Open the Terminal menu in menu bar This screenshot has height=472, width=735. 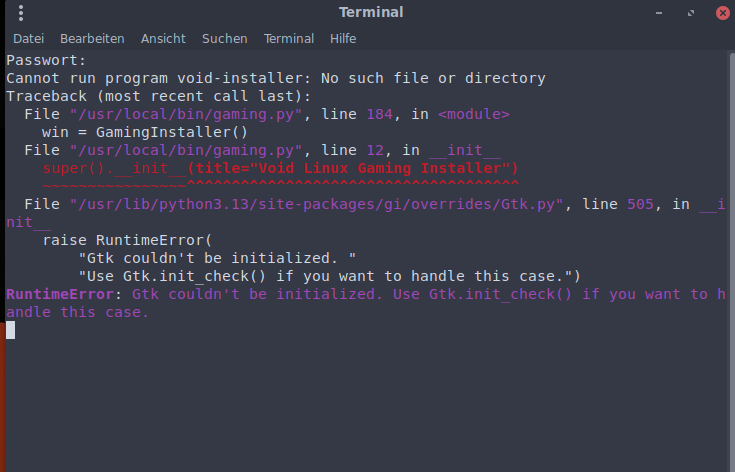[x=288, y=38]
